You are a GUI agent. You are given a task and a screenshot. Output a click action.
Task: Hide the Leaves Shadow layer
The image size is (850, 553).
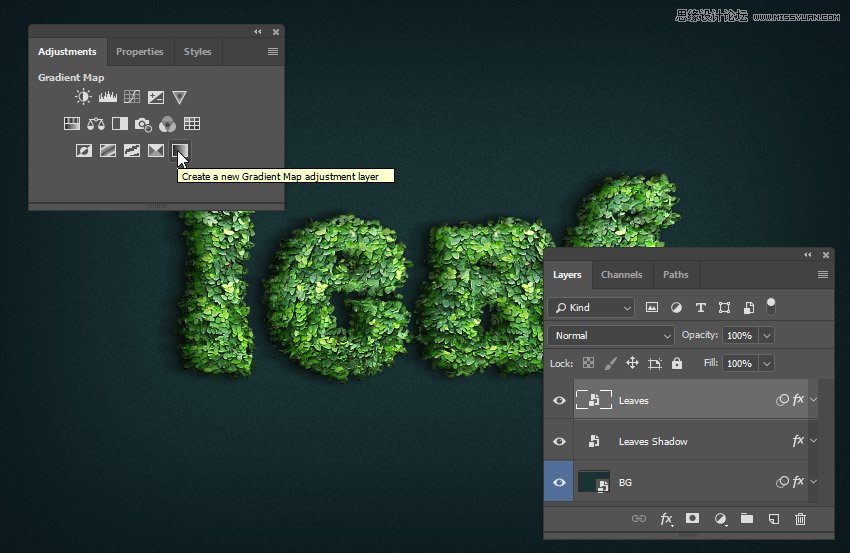(x=560, y=441)
